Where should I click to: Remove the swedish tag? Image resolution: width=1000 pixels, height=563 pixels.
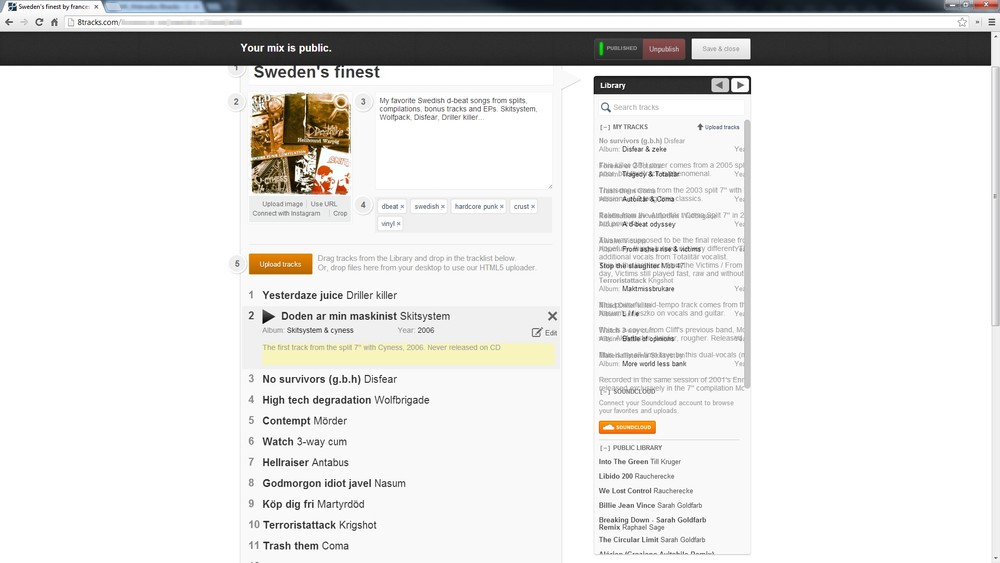443,207
